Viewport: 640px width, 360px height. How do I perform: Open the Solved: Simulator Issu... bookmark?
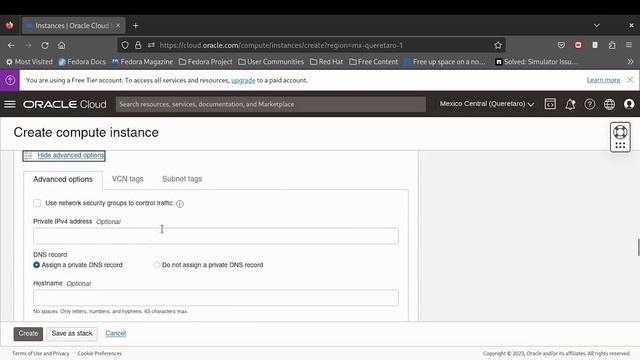tap(536, 62)
